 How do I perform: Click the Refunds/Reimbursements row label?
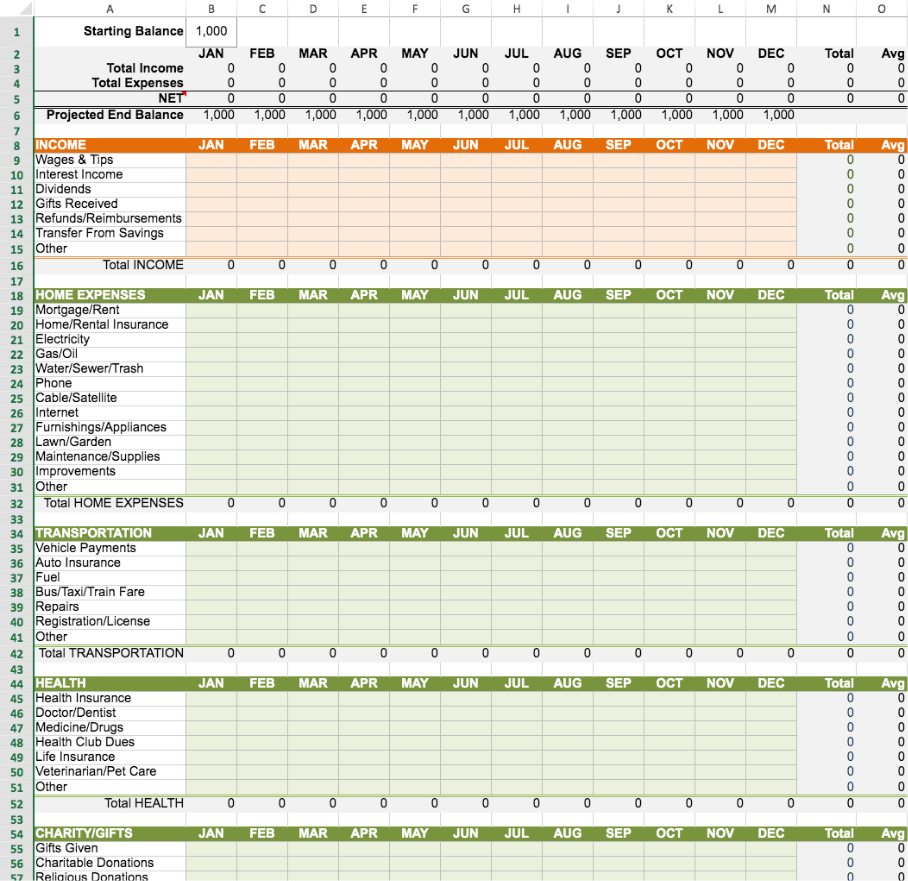(108, 218)
